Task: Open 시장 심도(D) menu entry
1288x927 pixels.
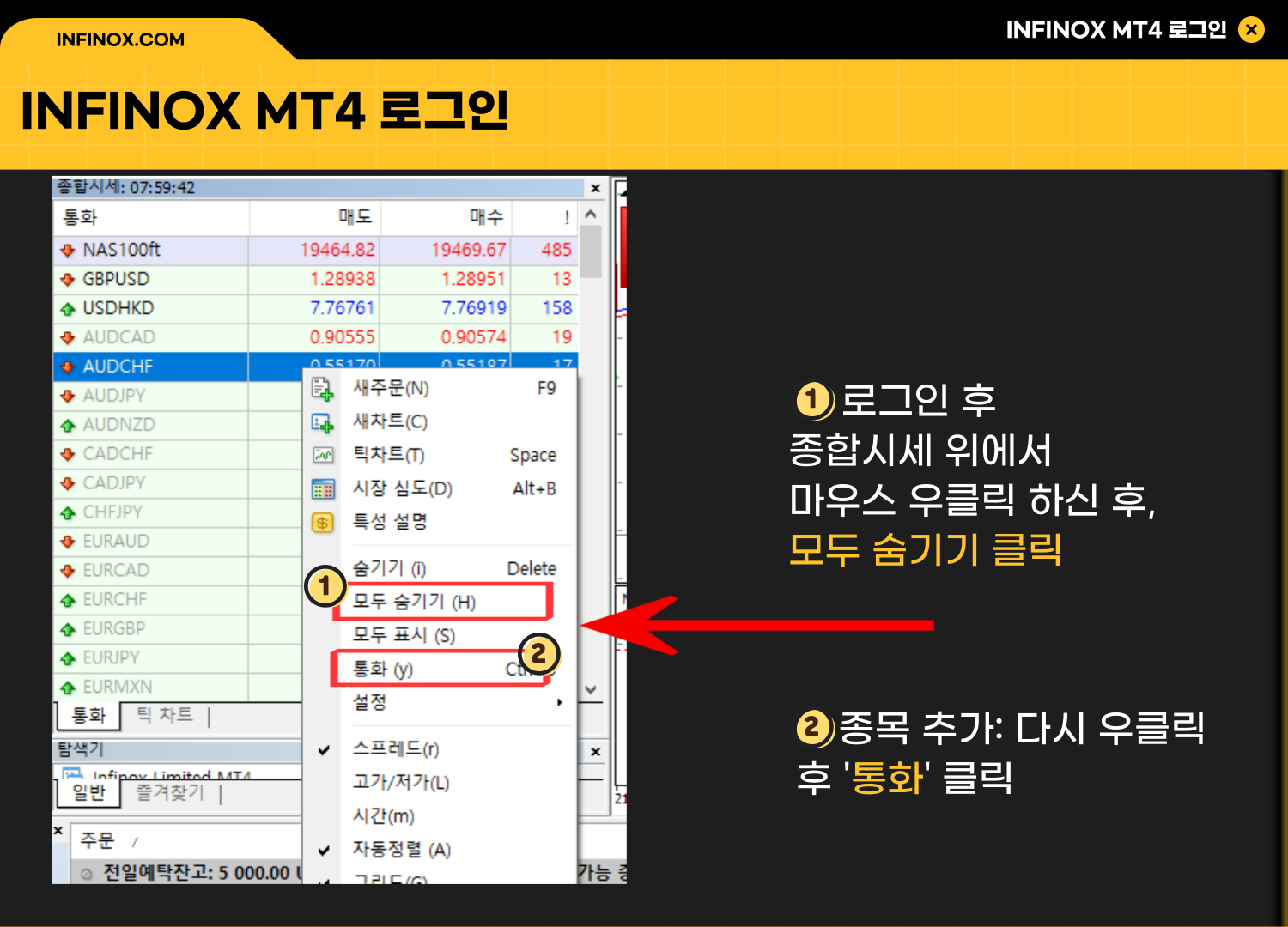Action: [x=441, y=489]
